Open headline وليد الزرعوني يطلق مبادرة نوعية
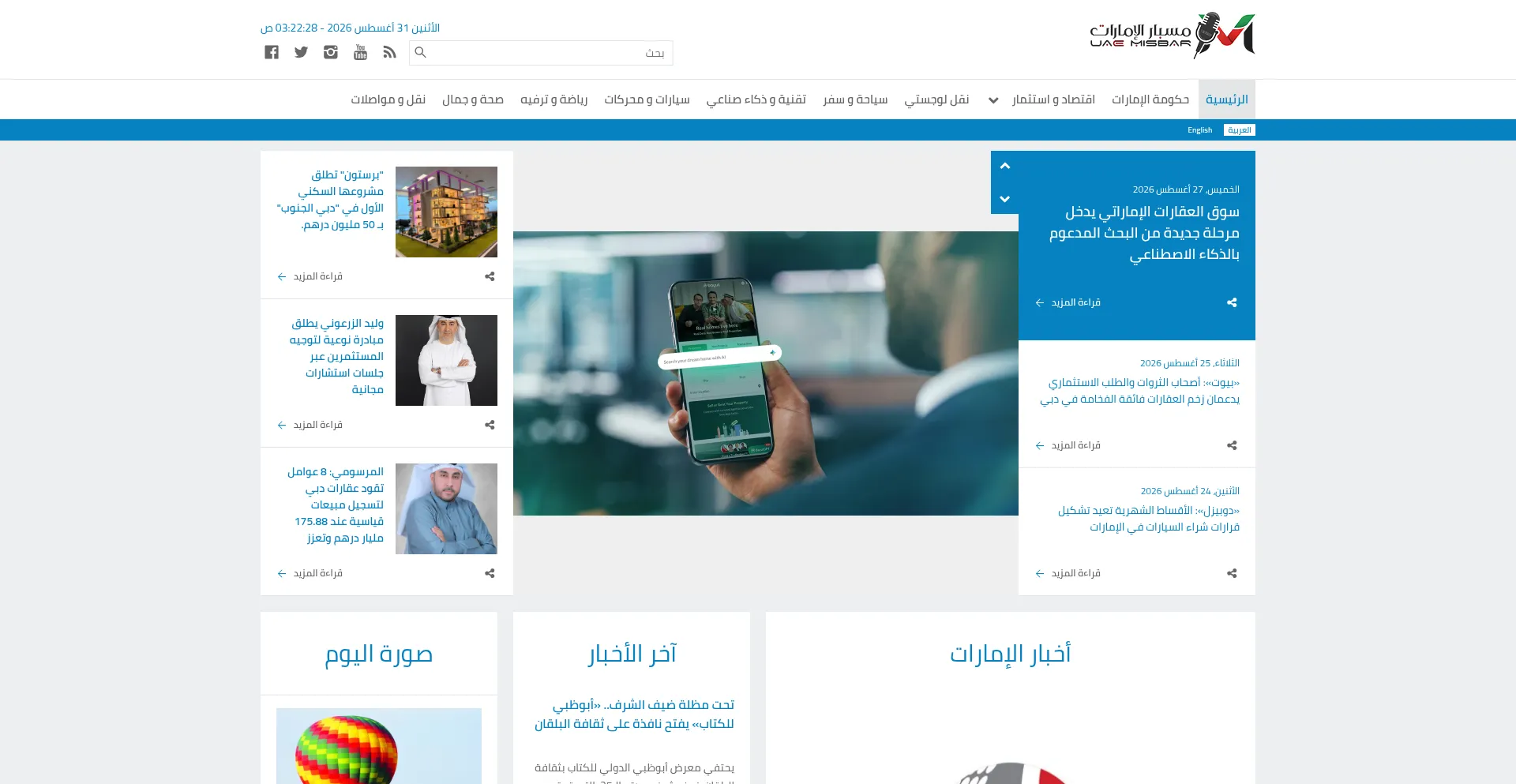1516x784 pixels. pos(336,356)
